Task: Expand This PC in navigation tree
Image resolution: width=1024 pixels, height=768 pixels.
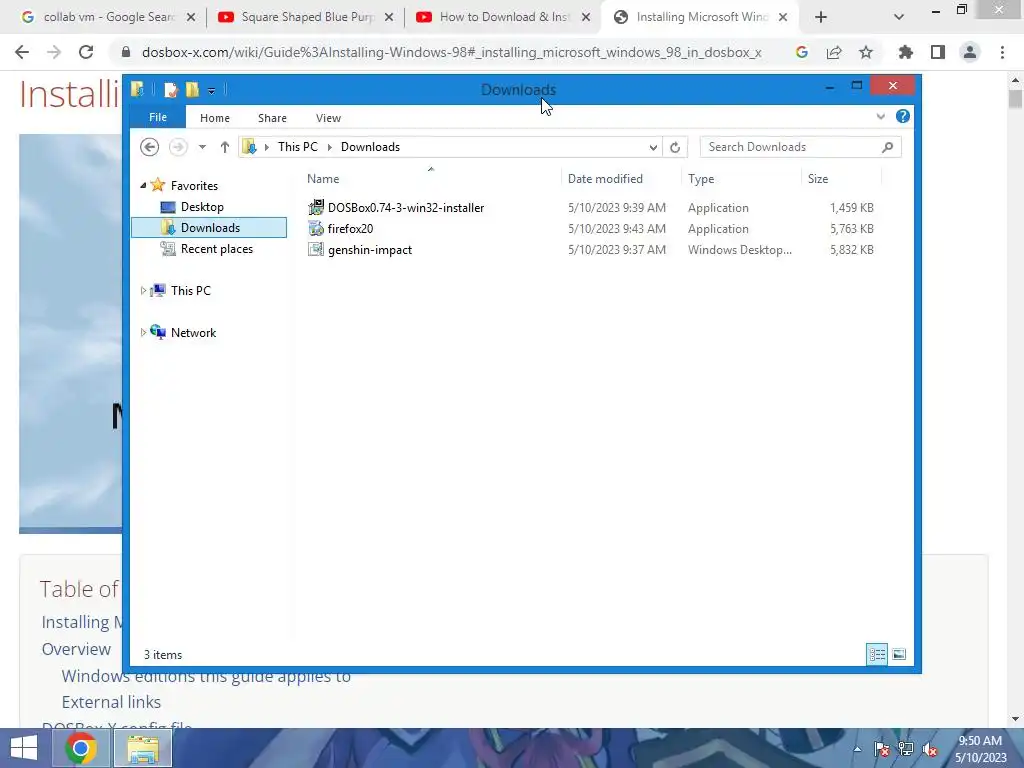Action: coord(143,291)
